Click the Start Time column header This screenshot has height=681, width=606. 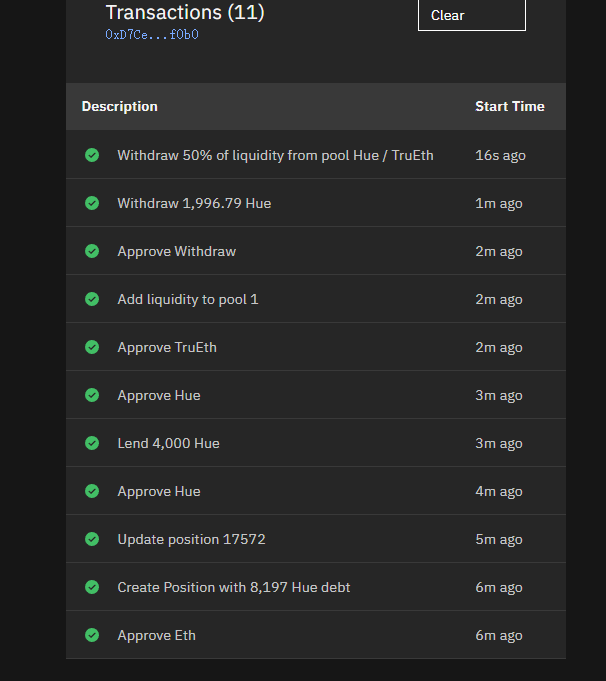tap(510, 106)
